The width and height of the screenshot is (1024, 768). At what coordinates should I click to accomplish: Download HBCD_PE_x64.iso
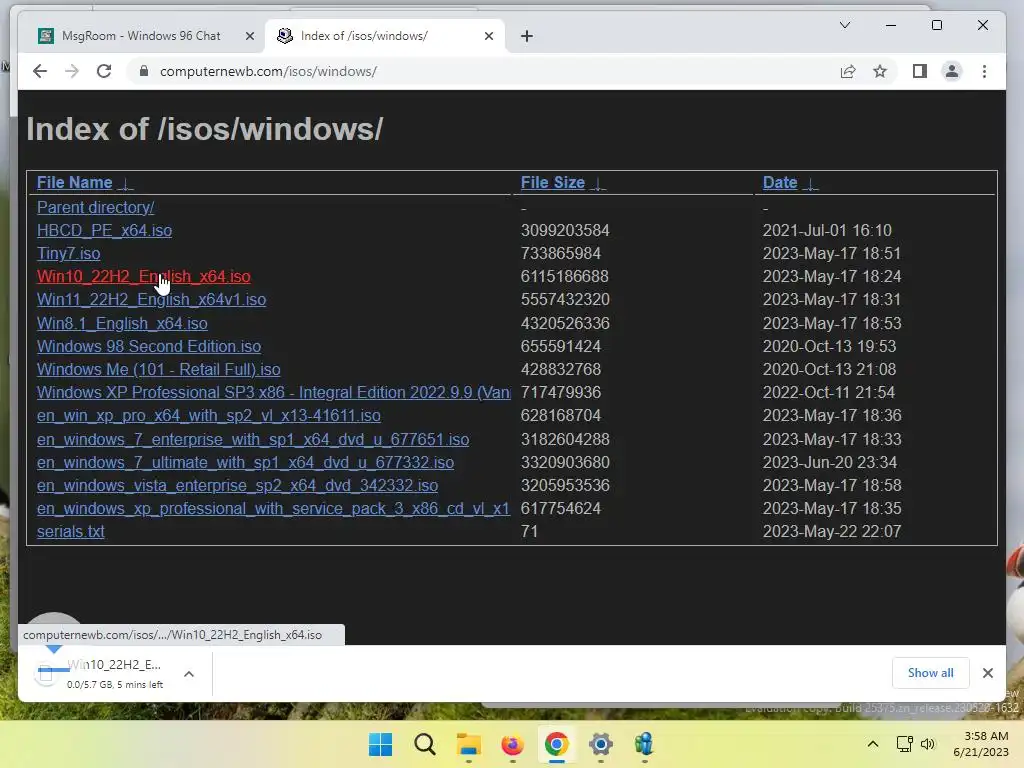[104, 231]
